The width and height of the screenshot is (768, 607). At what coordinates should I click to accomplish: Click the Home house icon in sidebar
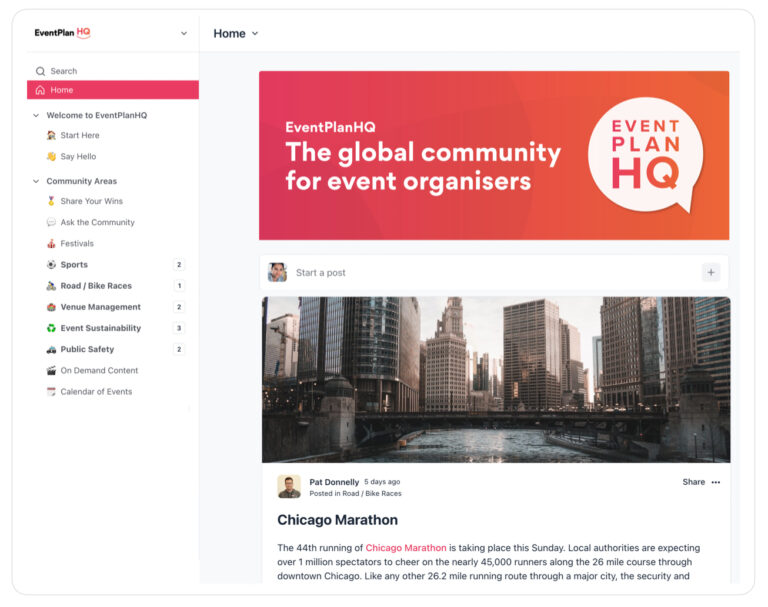40,90
